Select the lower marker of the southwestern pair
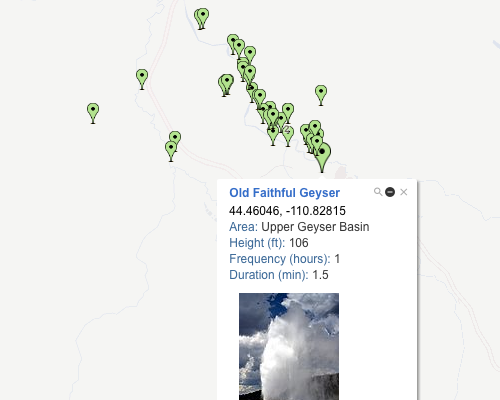This screenshot has width=500, height=400. [171, 151]
